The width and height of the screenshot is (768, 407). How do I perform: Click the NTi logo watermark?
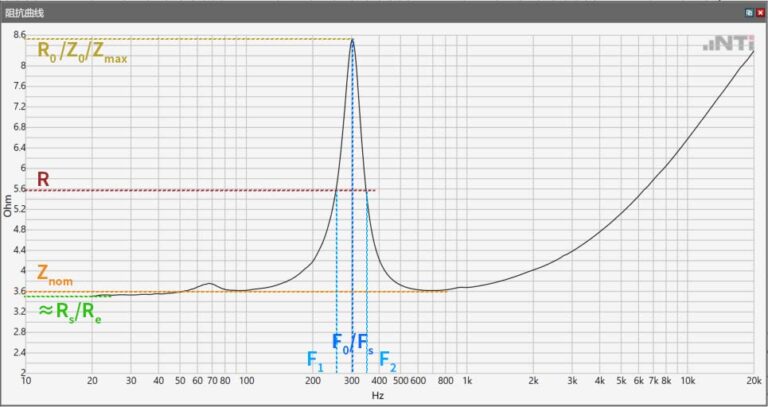(x=726, y=44)
